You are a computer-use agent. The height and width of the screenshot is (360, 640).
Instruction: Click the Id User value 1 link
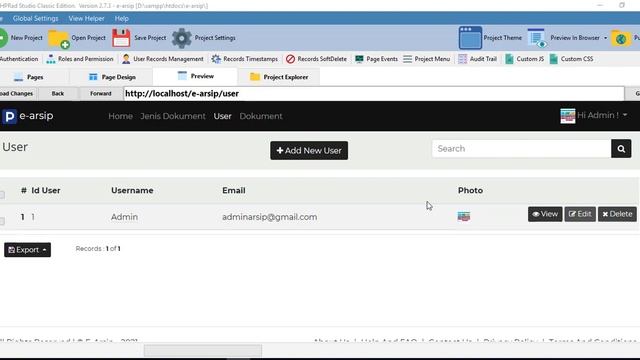click(33, 217)
